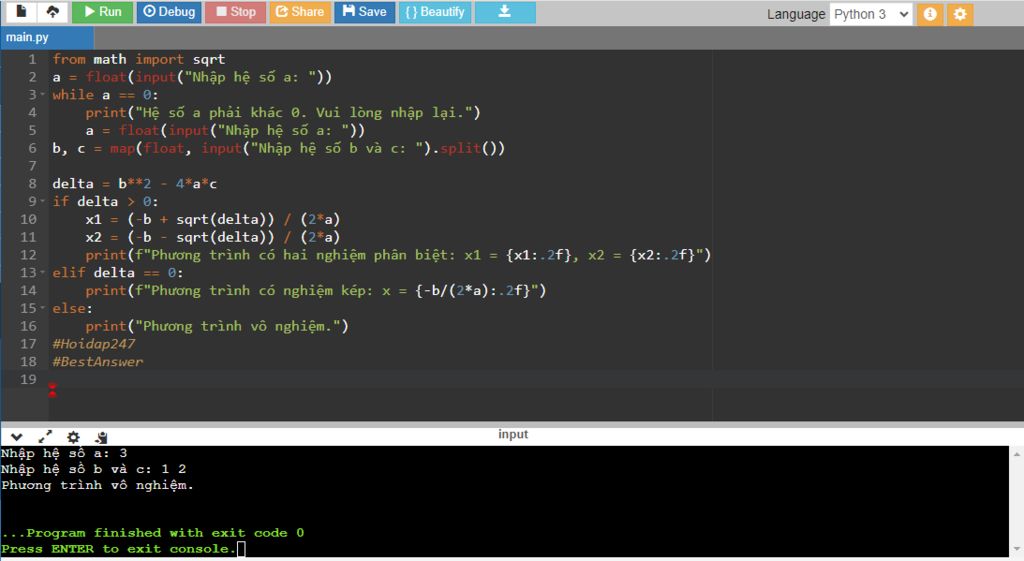Open the console settings gear

click(x=73, y=437)
